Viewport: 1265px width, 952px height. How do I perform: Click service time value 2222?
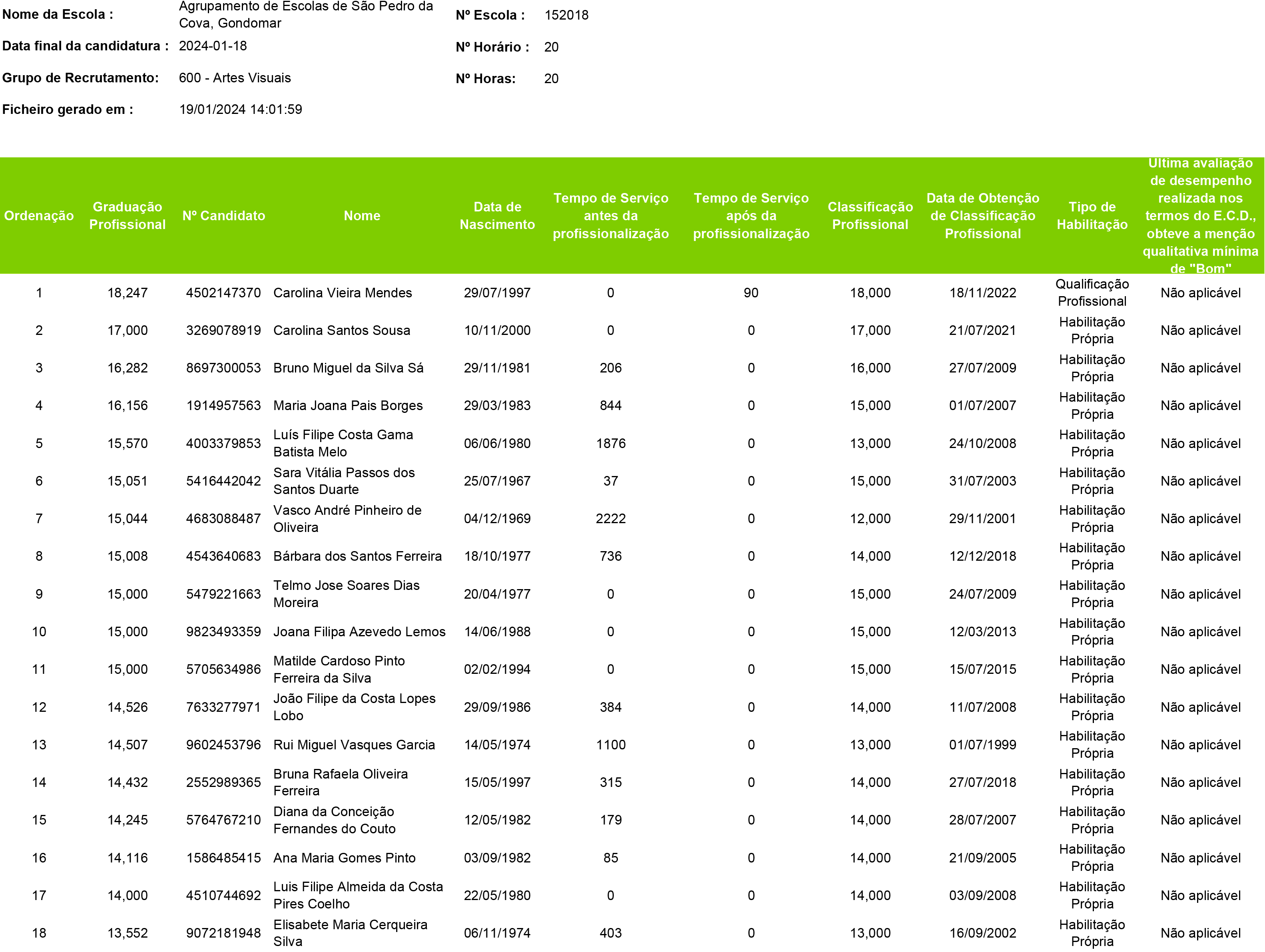tap(610, 519)
